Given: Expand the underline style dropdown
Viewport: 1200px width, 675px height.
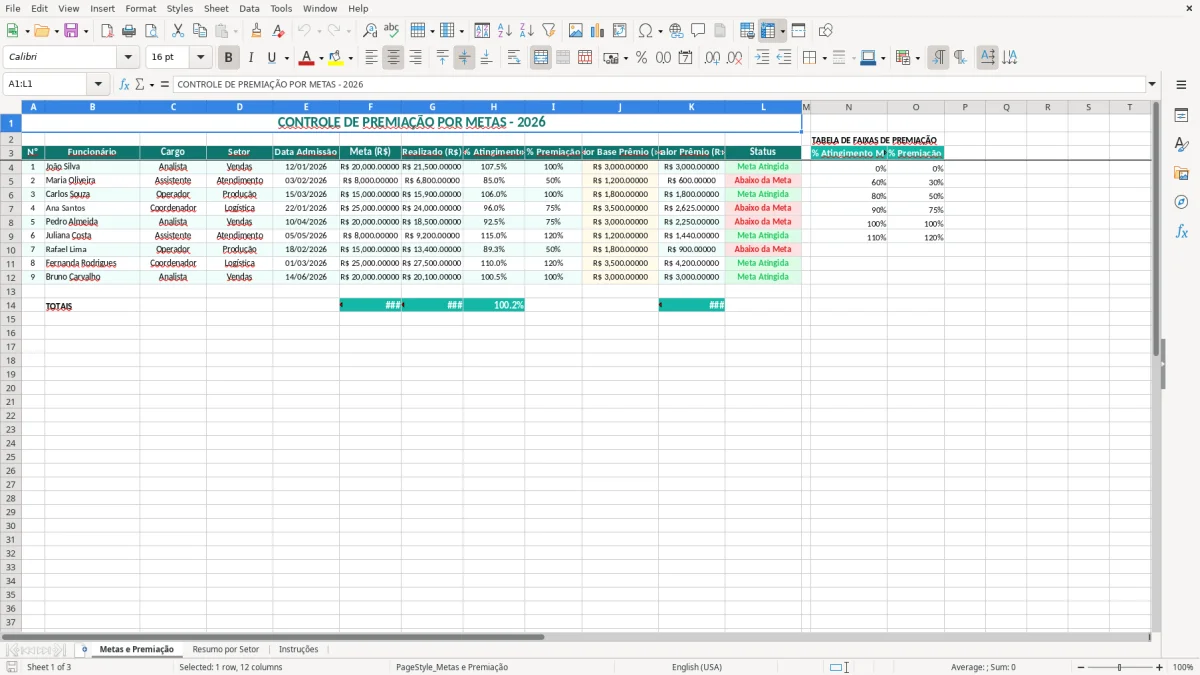Looking at the screenshot, I should (286, 58).
